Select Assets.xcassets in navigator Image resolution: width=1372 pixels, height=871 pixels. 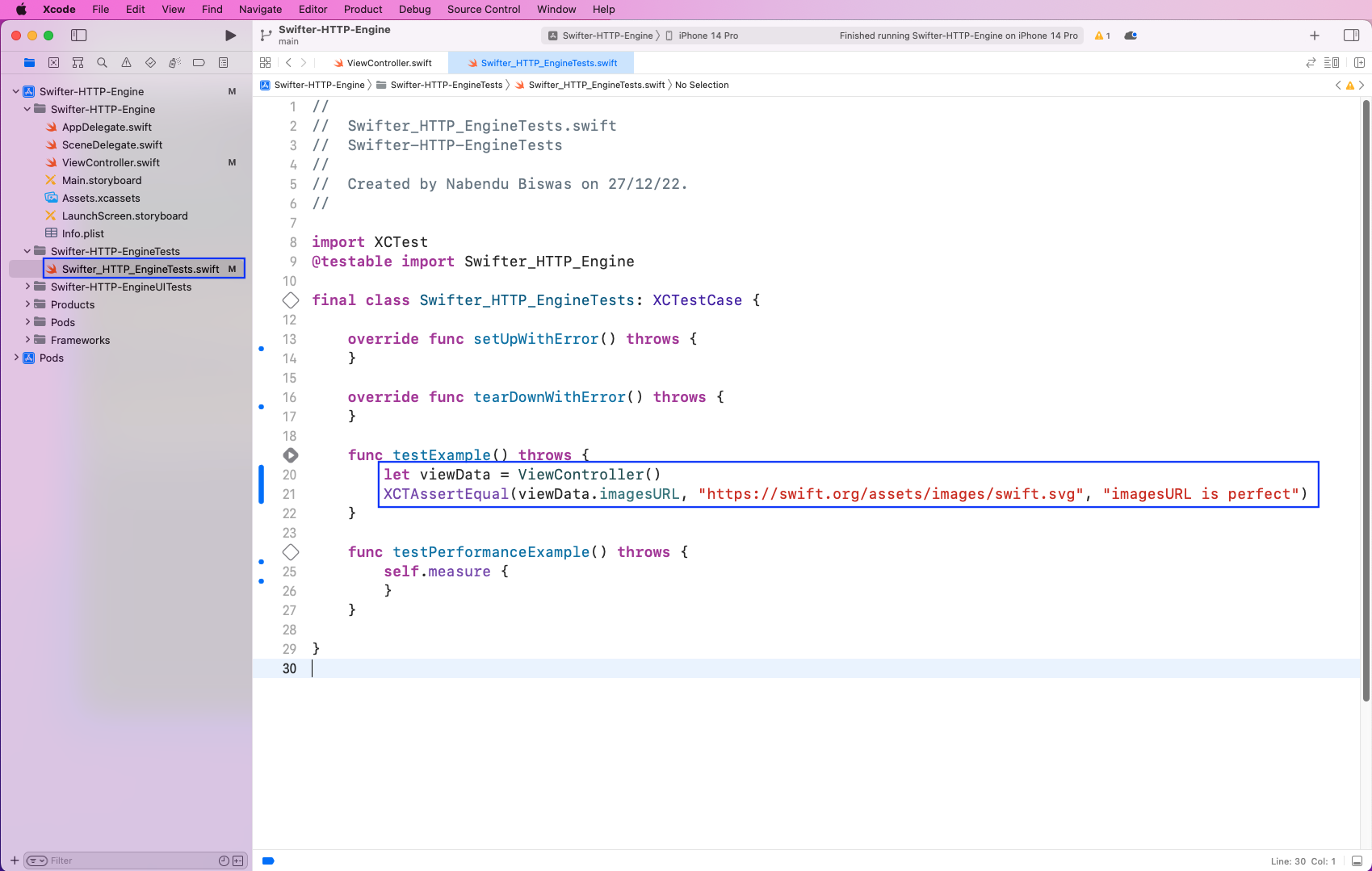click(x=101, y=198)
